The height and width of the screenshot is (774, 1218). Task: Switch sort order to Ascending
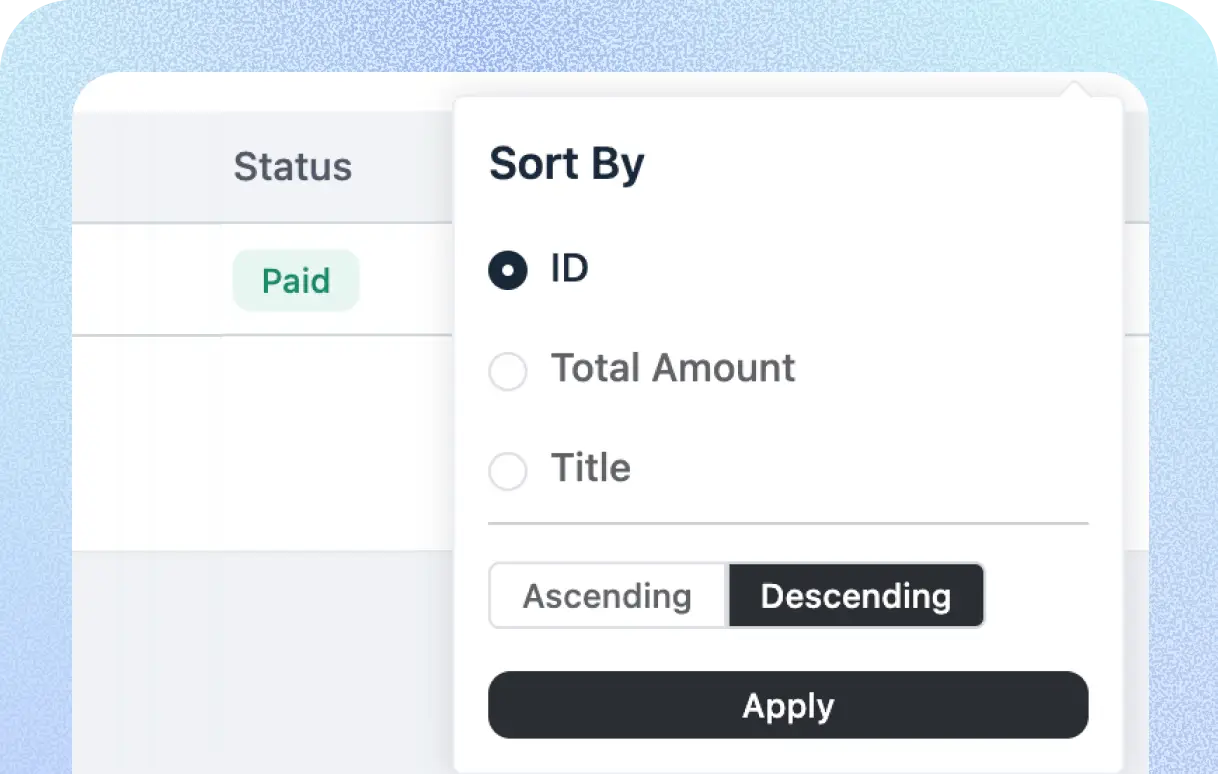coord(607,596)
